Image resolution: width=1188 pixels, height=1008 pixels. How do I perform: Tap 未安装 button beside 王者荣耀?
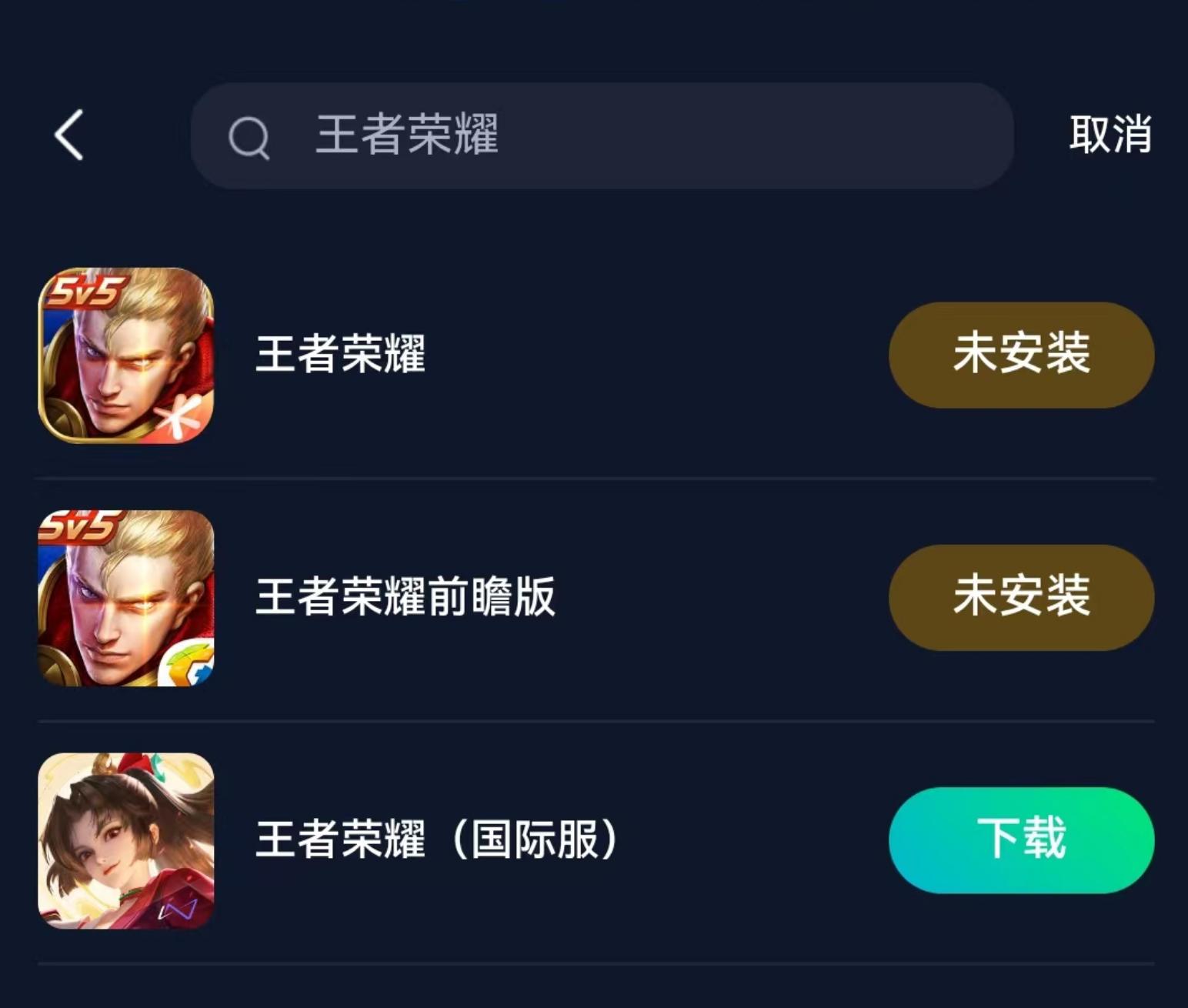1021,355
